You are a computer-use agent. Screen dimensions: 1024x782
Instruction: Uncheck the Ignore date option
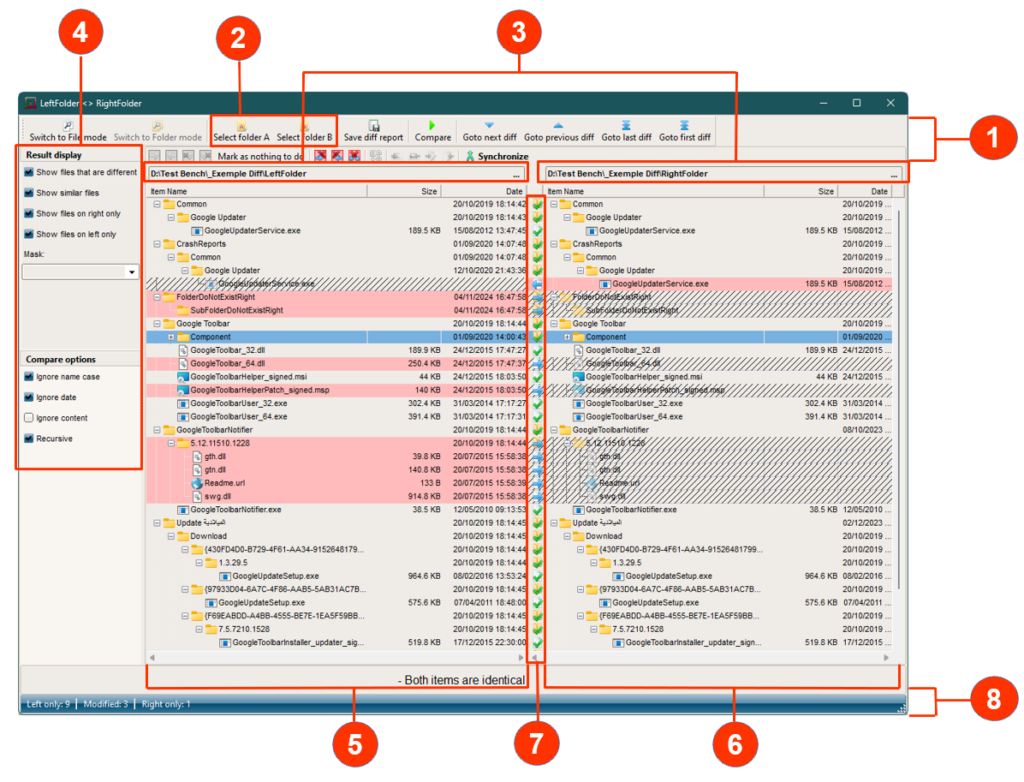click(29, 397)
